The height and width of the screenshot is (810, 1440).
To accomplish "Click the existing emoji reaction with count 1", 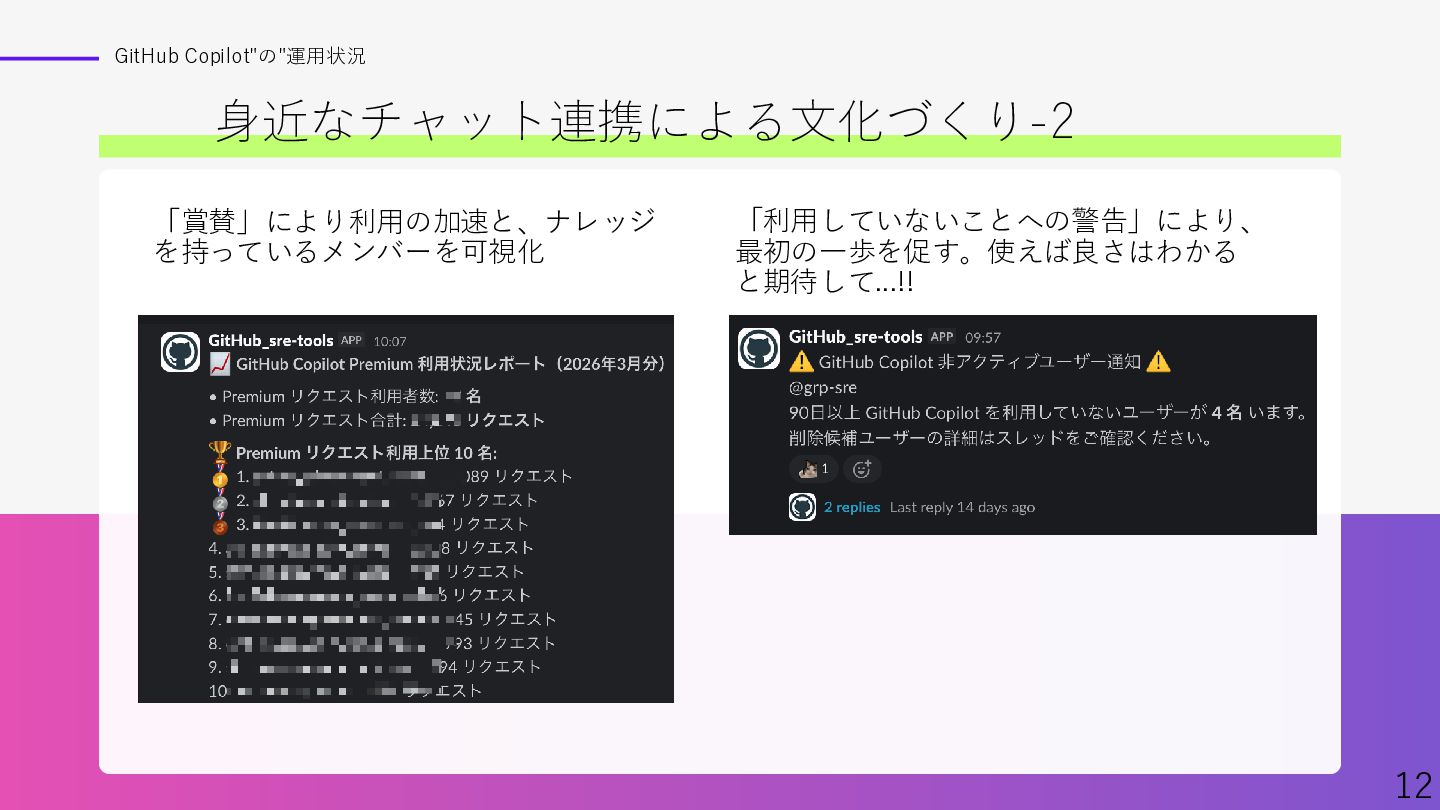I will (813, 468).
